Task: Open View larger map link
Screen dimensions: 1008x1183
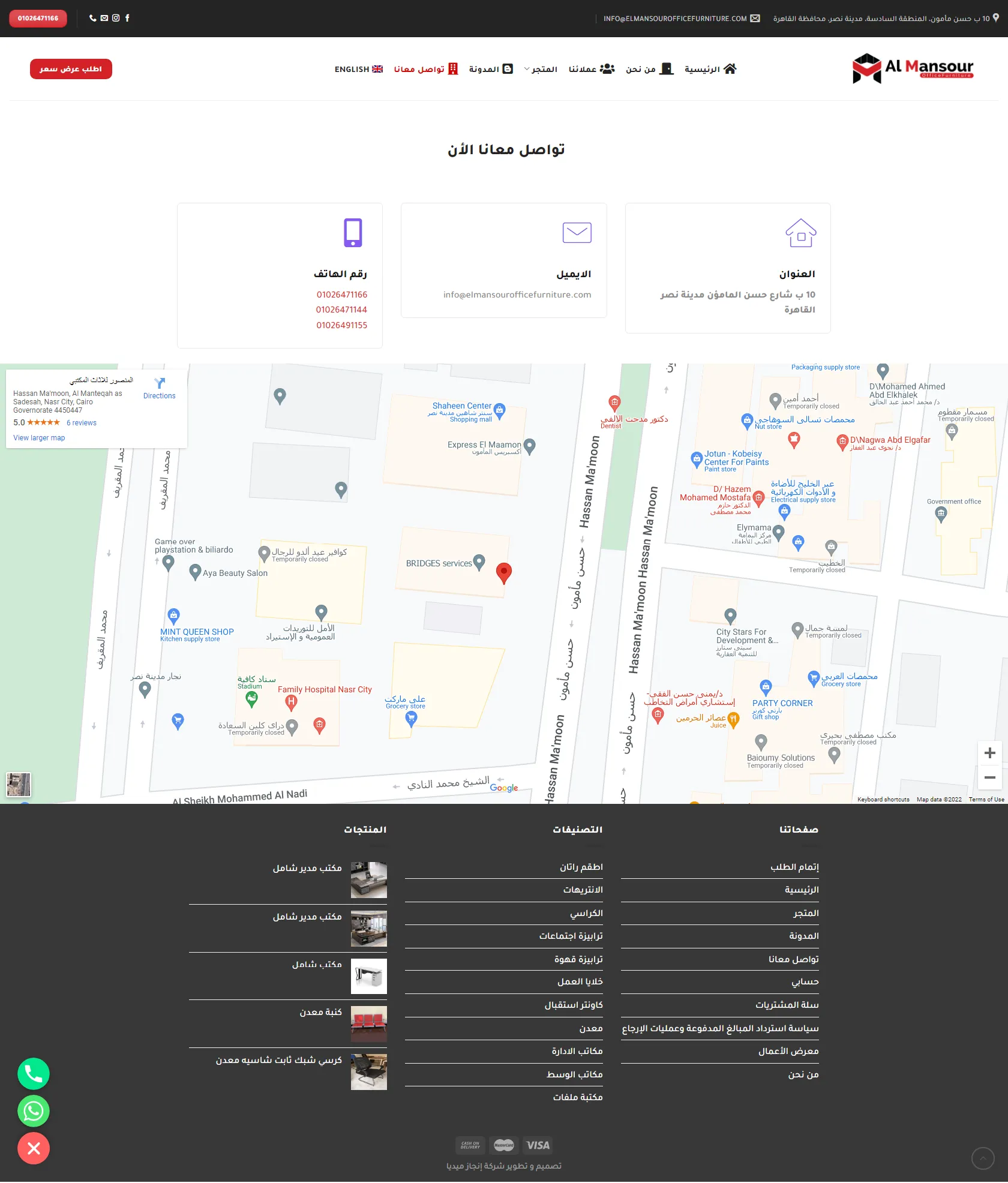Action: [39, 438]
